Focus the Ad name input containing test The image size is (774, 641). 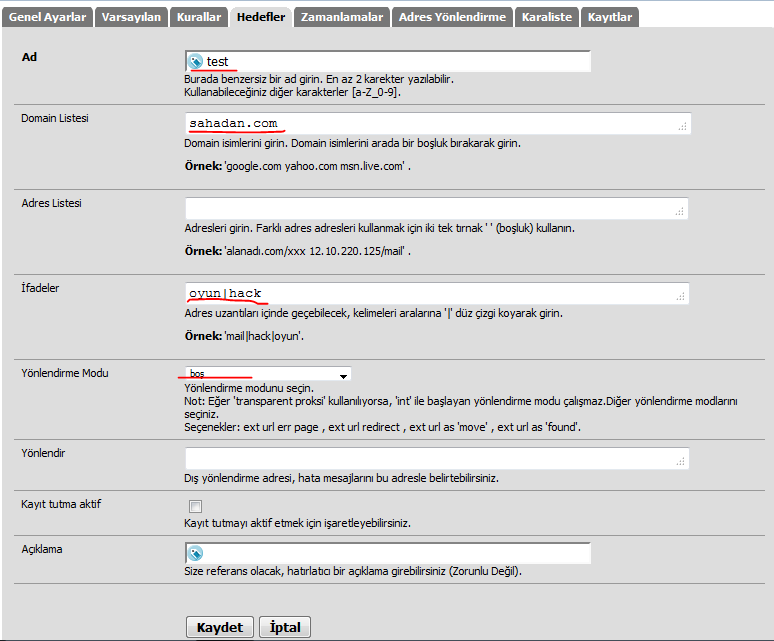(x=388, y=61)
